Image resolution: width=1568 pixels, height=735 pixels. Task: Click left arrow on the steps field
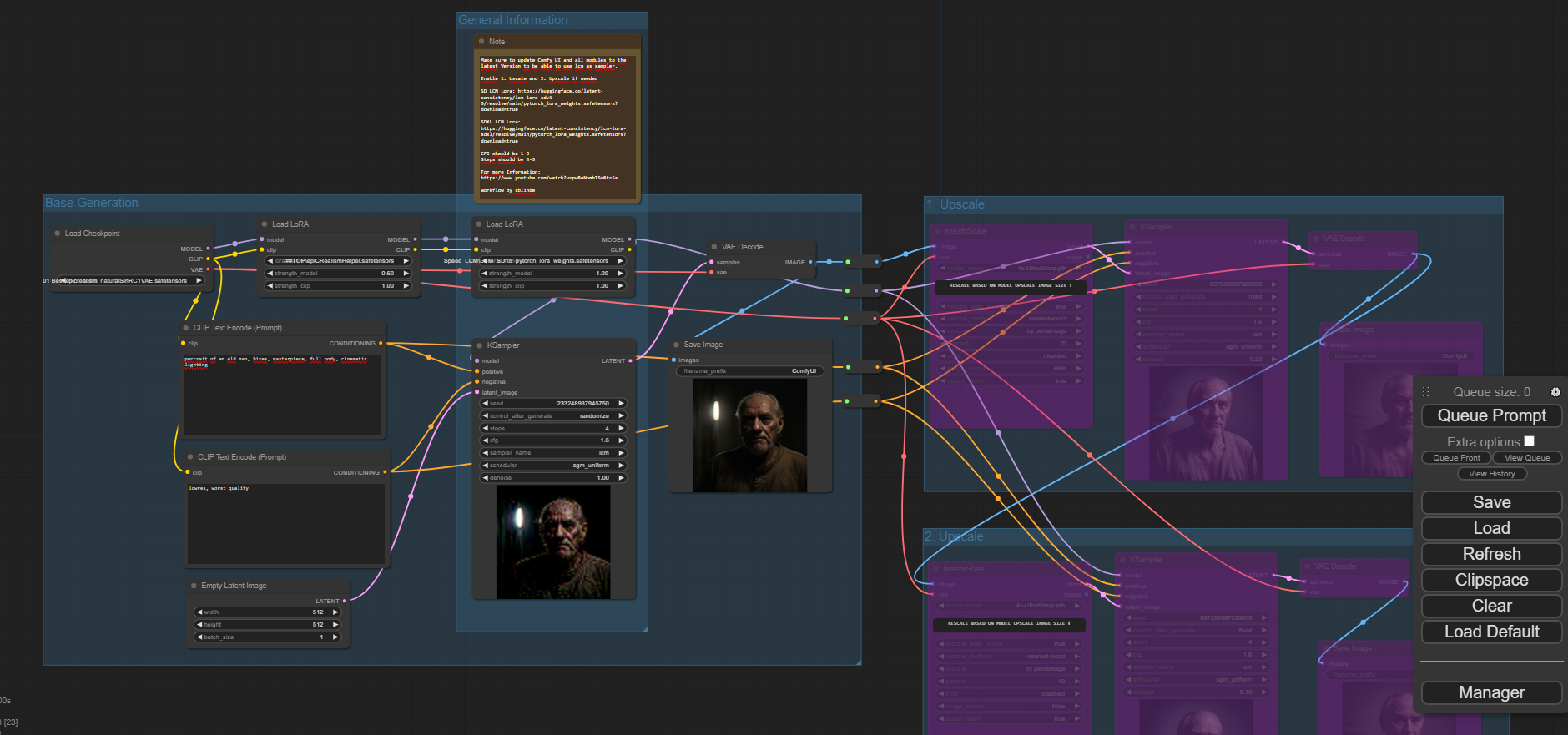point(485,429)
